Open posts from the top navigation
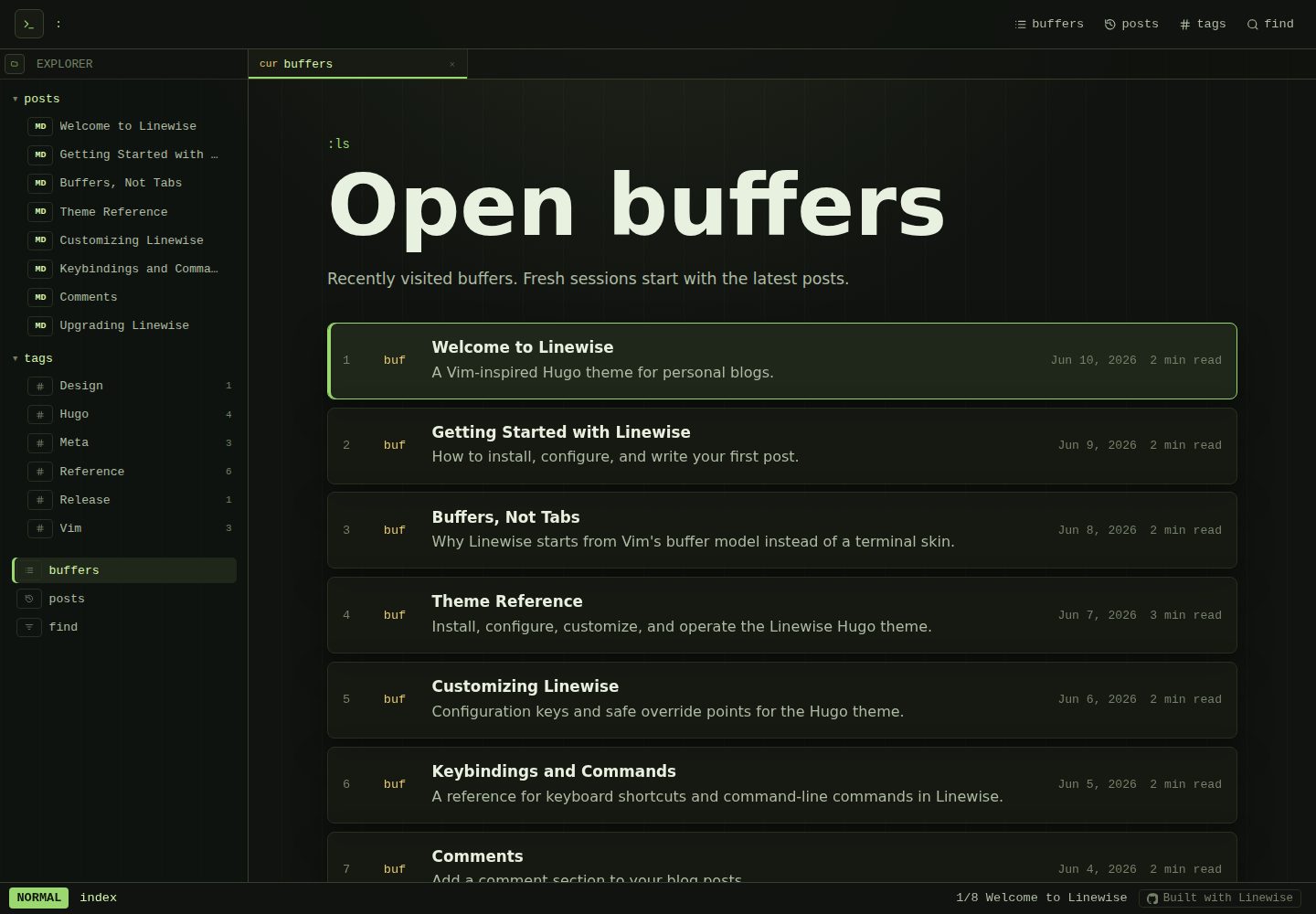The height and width of the screenshot is (914, 1316). pyautogui.click(x=1131, y=25)
